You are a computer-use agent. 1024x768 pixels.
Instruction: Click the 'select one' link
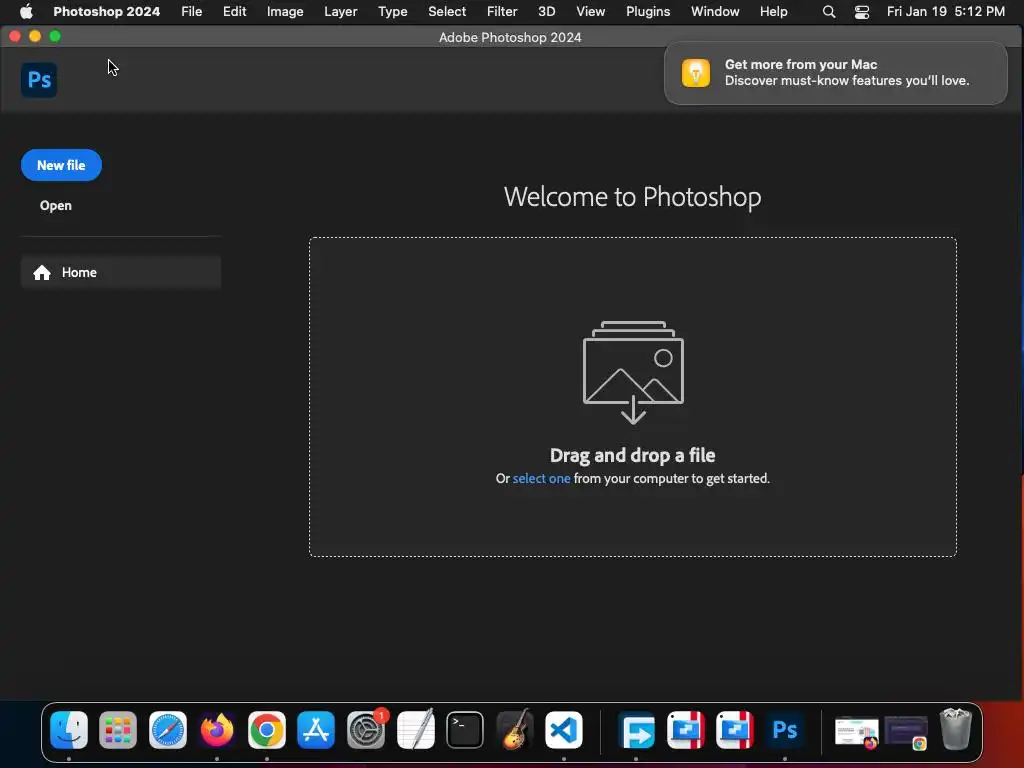(x=541, y=479)
